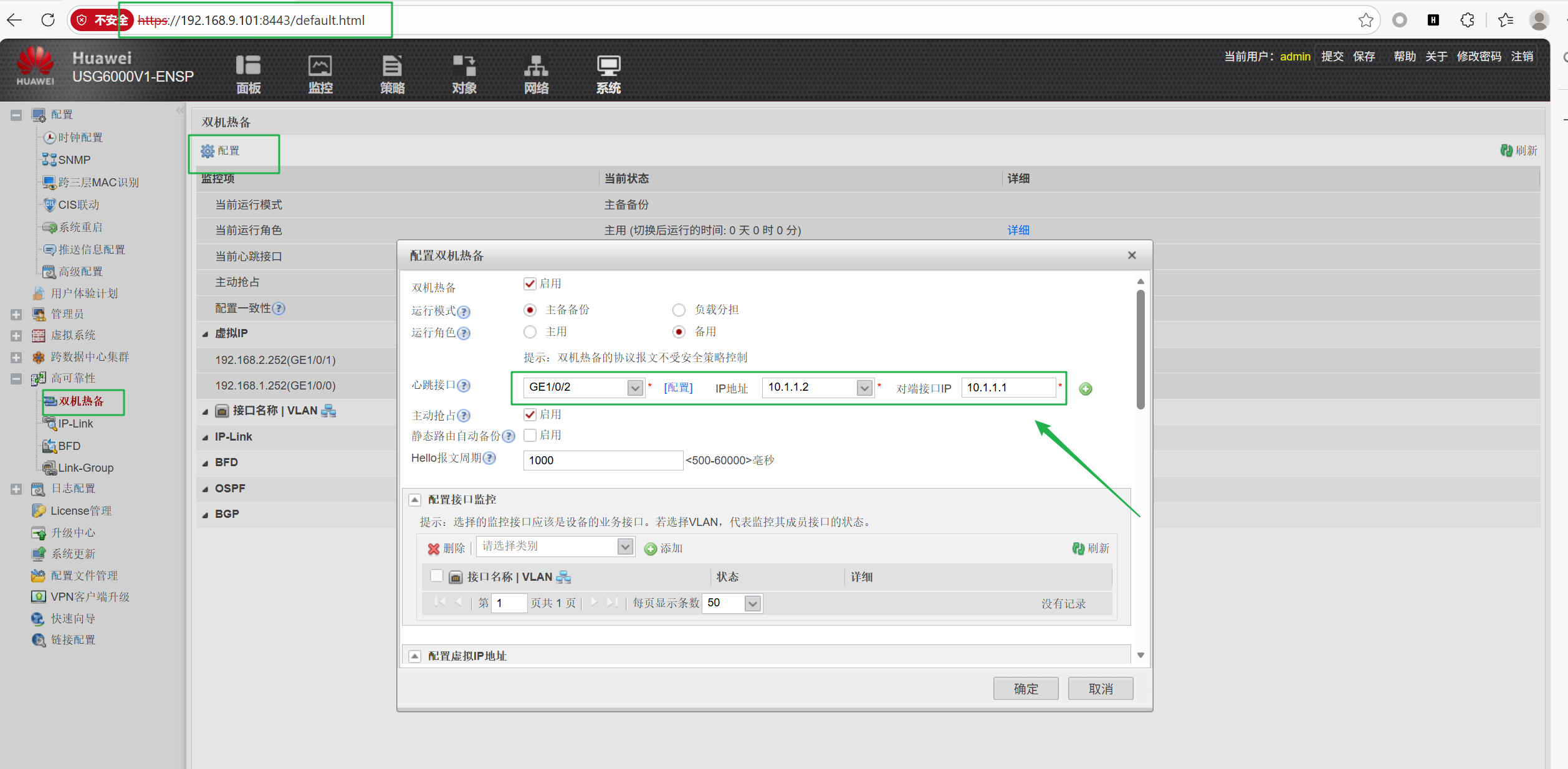Open the GE1/0/2 heartbeat interface dropdown

[x=634, y=388]
